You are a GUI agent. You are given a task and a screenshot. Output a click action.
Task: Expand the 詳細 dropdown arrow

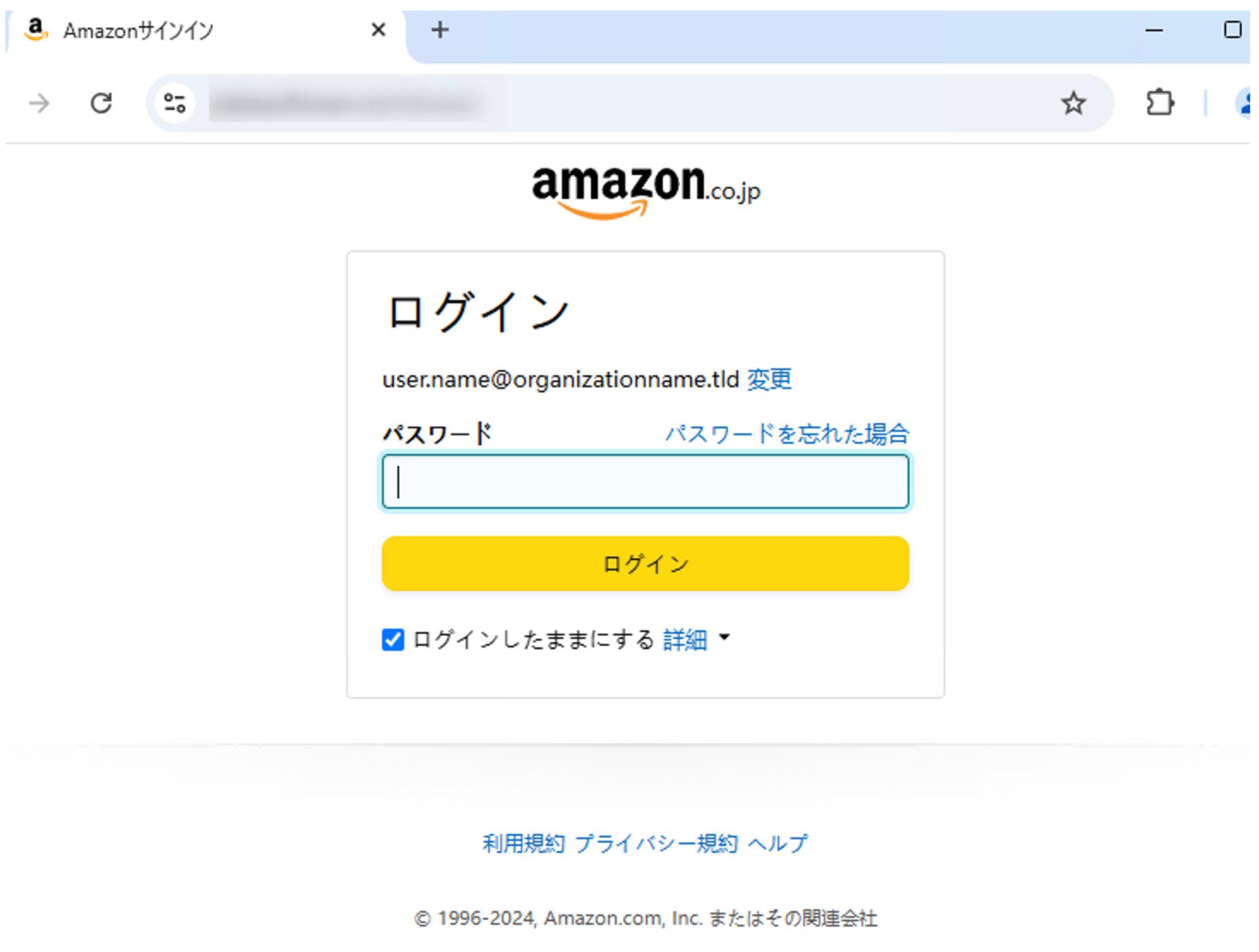725,639
